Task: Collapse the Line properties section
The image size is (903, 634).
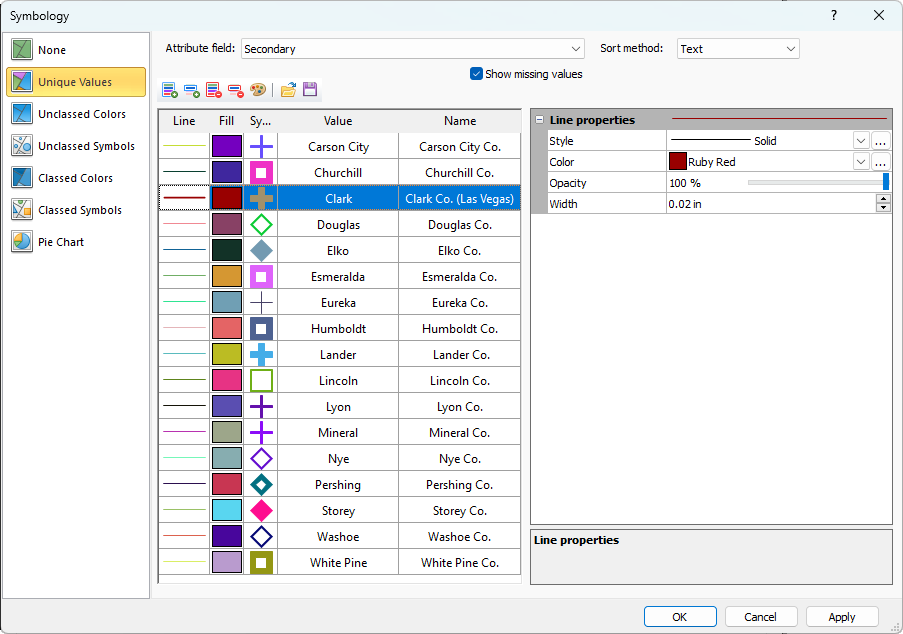Action: 540,120
